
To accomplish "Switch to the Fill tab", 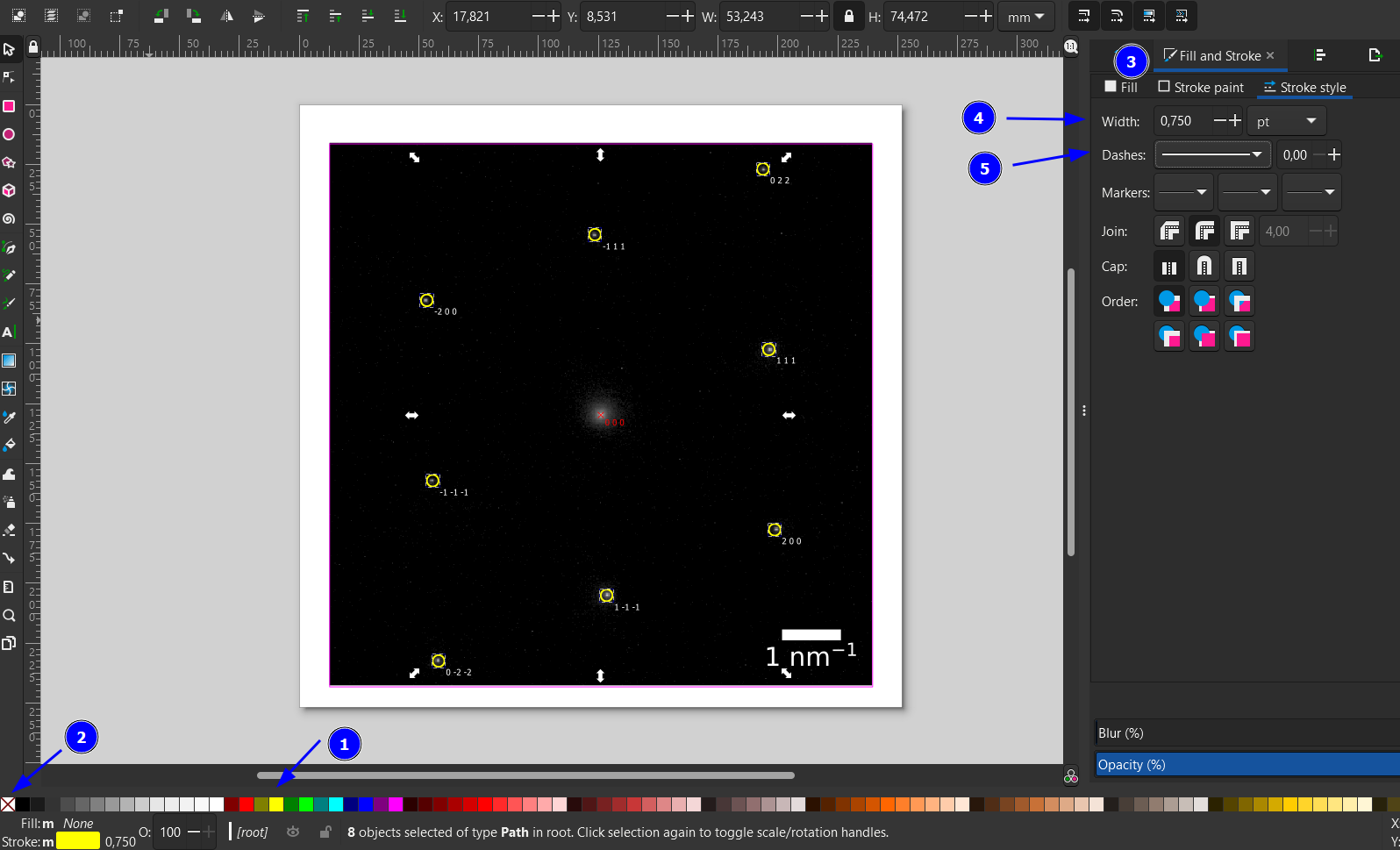I will (1121, 87).
